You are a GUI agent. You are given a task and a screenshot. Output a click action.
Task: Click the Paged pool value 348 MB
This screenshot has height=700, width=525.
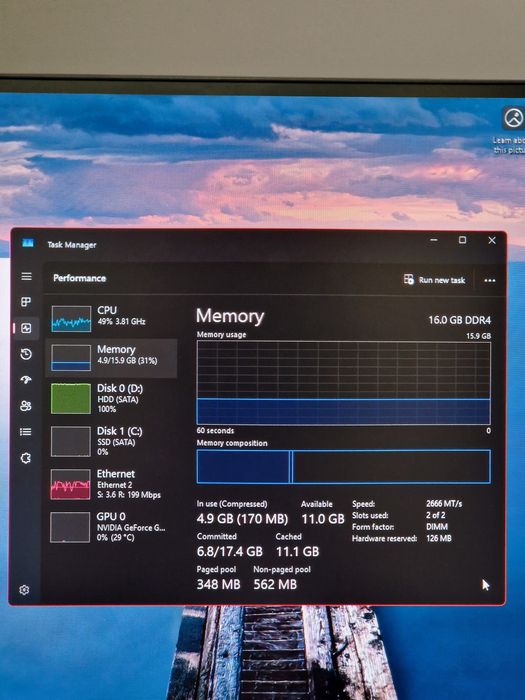218,584
